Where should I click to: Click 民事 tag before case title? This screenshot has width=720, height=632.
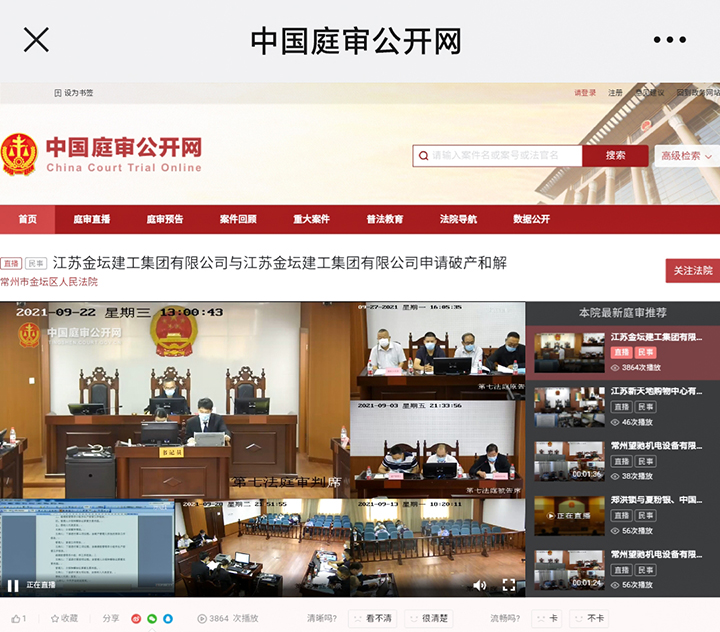(x=36, y=264)
